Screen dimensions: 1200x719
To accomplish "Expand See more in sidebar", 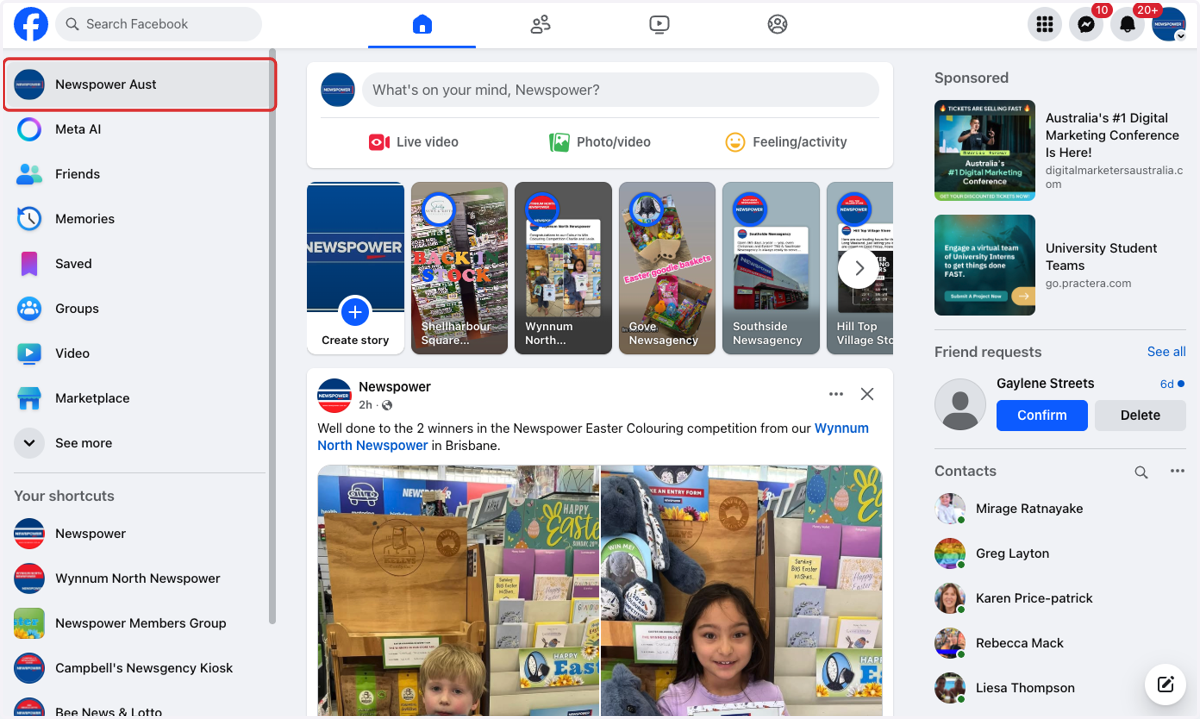I will tap(139, 443).
